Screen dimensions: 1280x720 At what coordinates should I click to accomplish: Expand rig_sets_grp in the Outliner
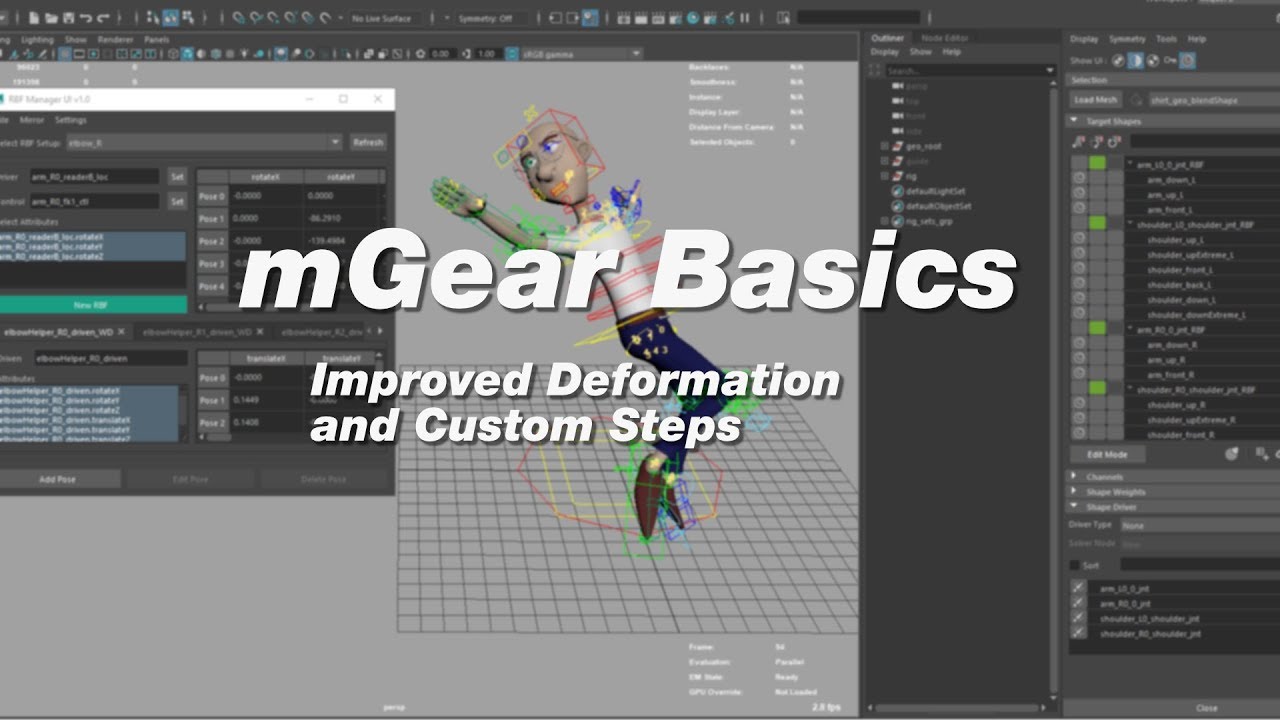pos(884,221)
